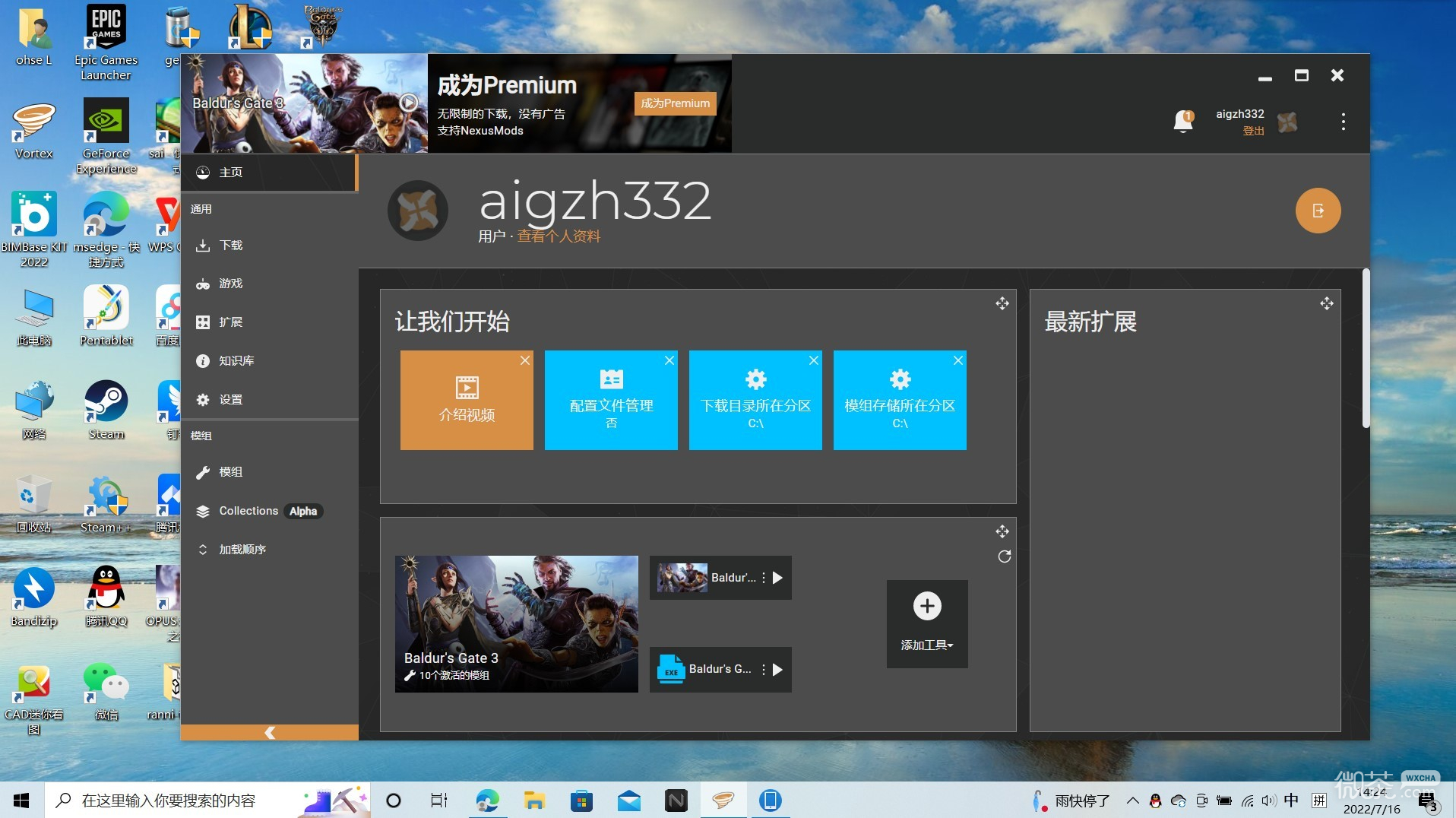This screenshot has width=1456, height=818.
Task: Open the three-dot menu in Vortex header
Action: click(x=1343, y=122)
